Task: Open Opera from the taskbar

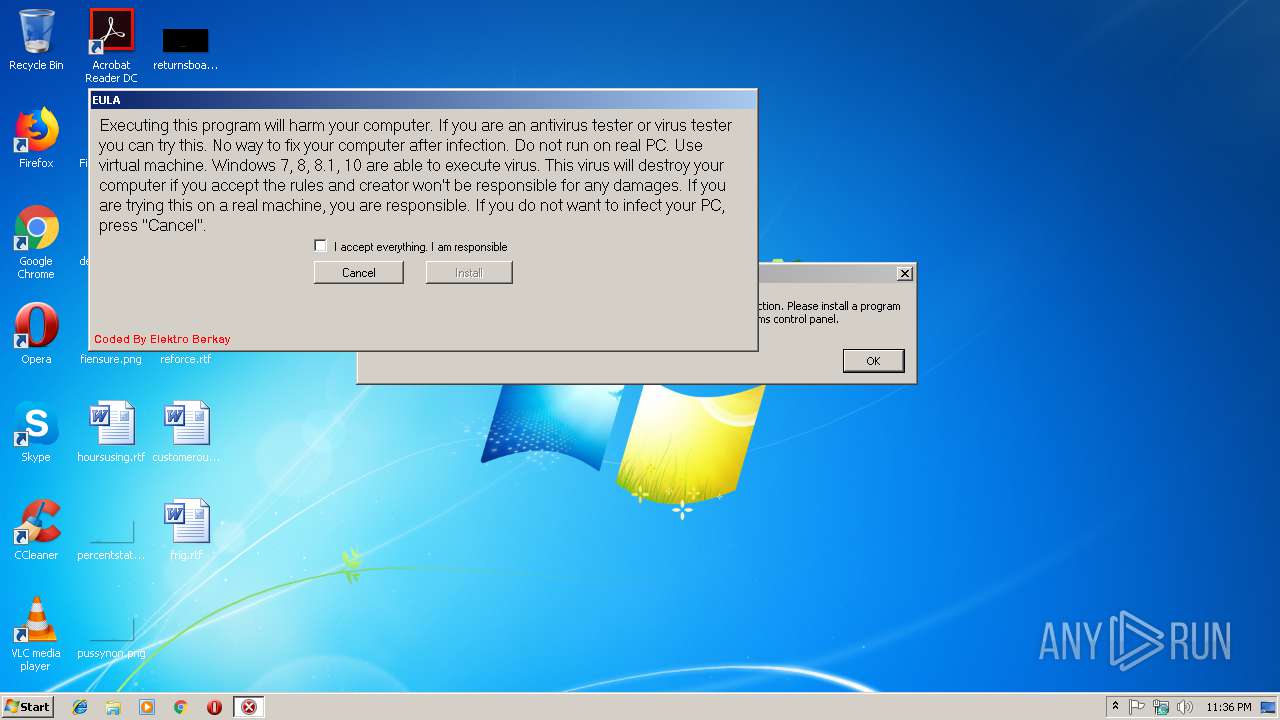Action: (x=214, y=707)
